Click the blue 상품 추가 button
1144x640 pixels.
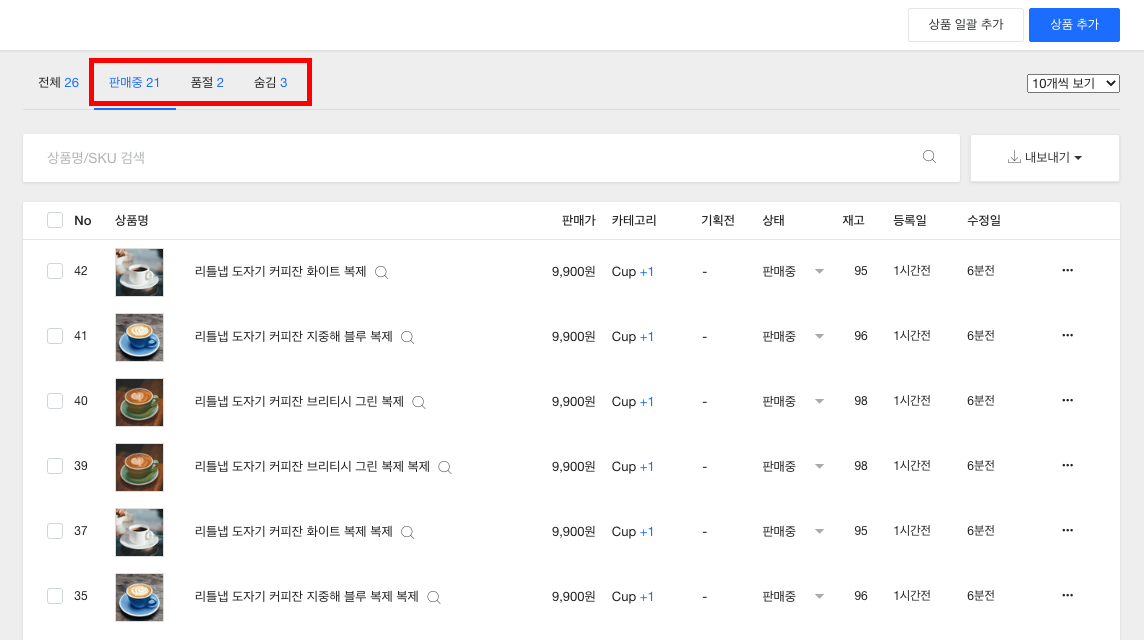(x=1074, y=25)
